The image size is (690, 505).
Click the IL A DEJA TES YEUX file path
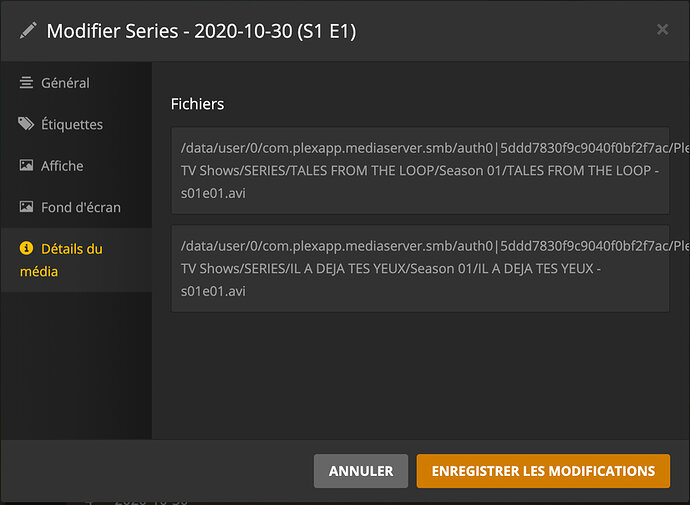tap(420, 268)
